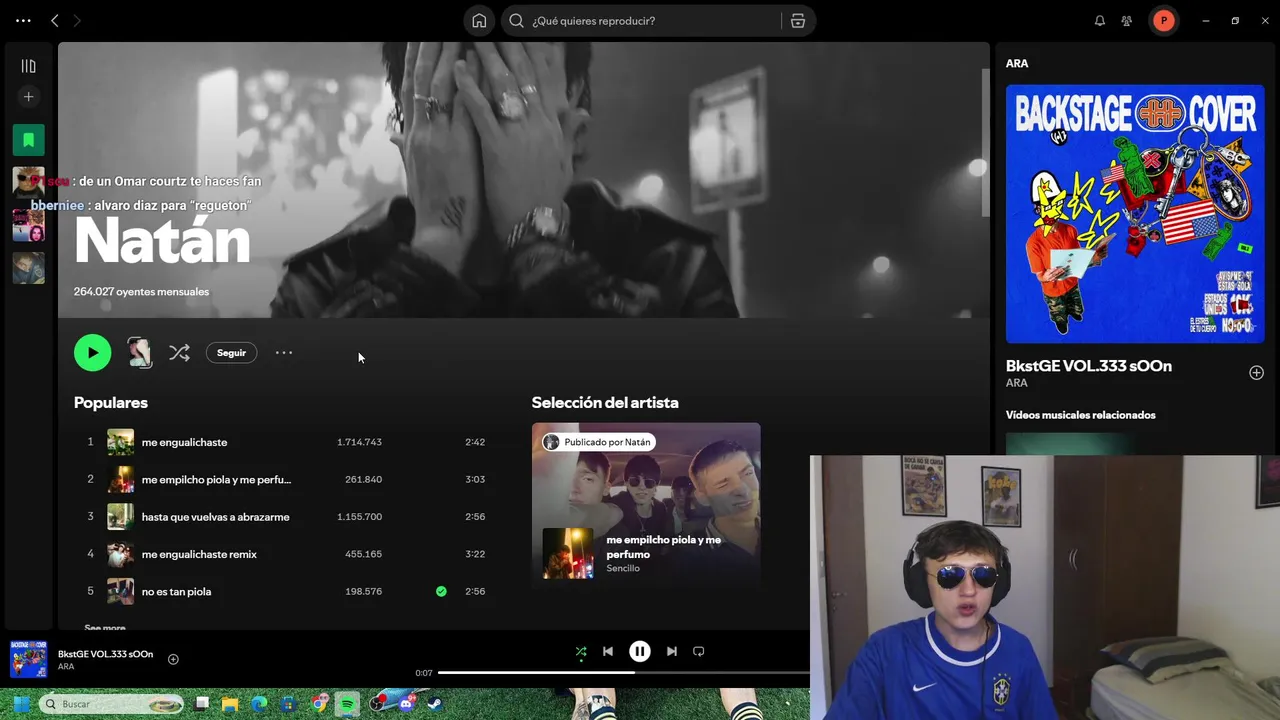Open the first library playlist thumbnail
Viewport: 1280px width, 720px height.
28,182
